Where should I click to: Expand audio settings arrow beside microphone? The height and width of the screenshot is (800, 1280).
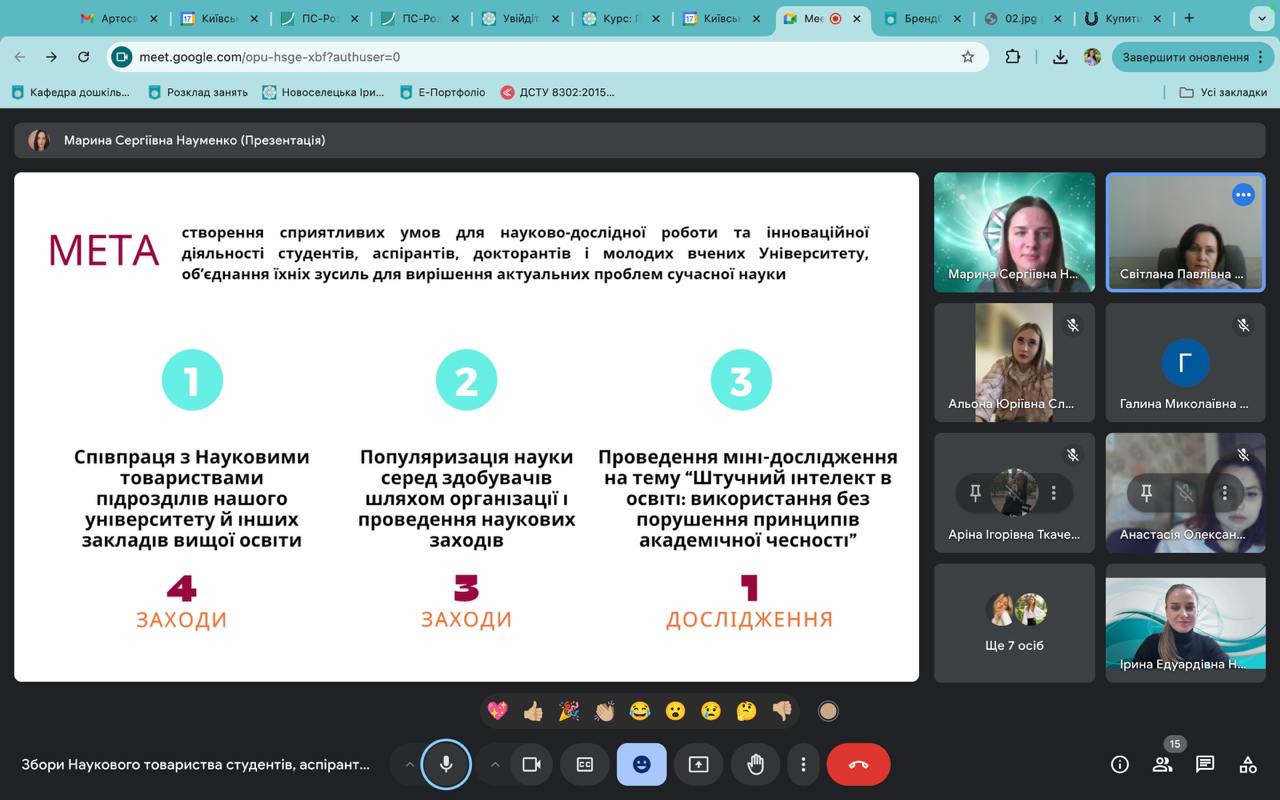pyautogui.click(x=409, y=764)
